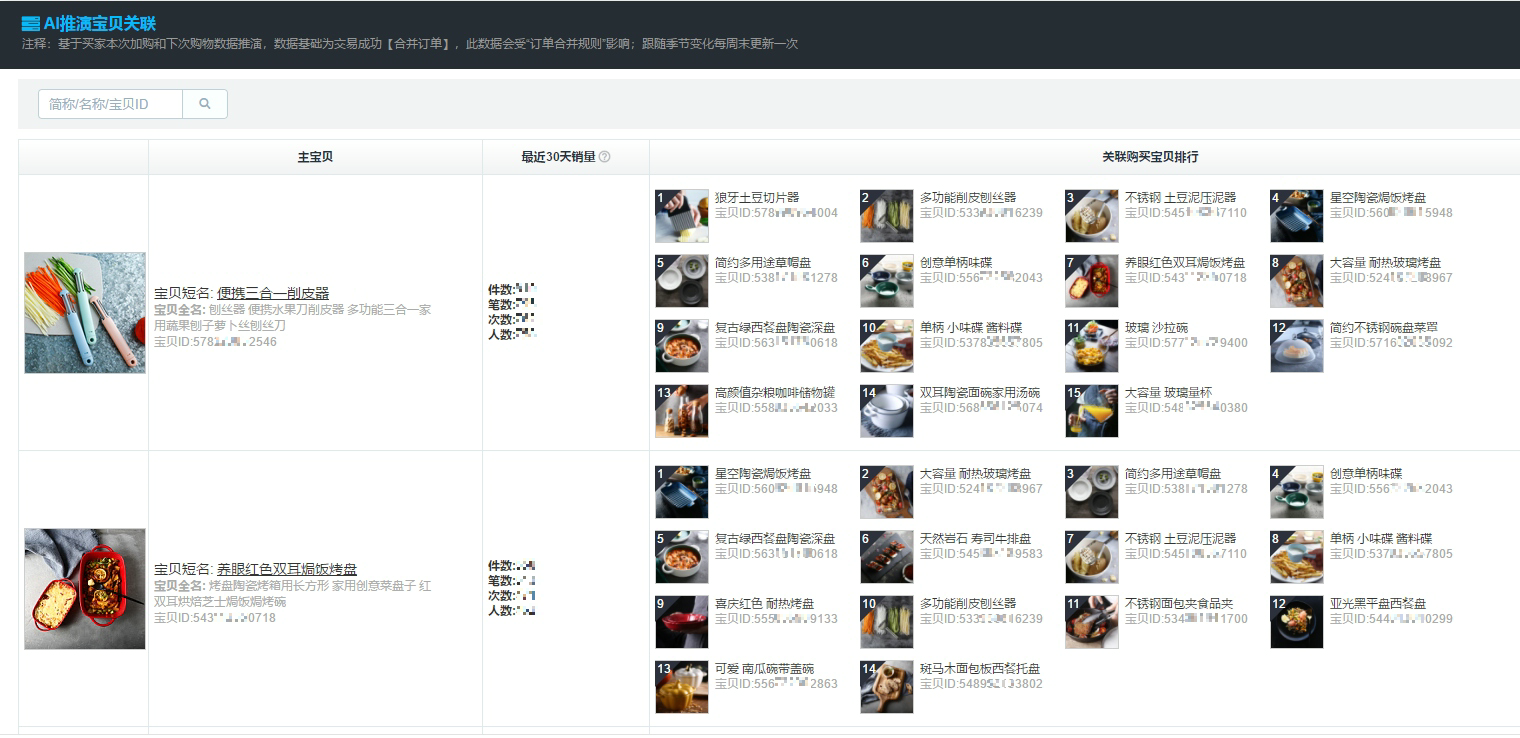1520x738 pixels.
Task: Select the 狼牙土豆切片器 thumbnail ranked 1
Action: click(x=682, y=217)
